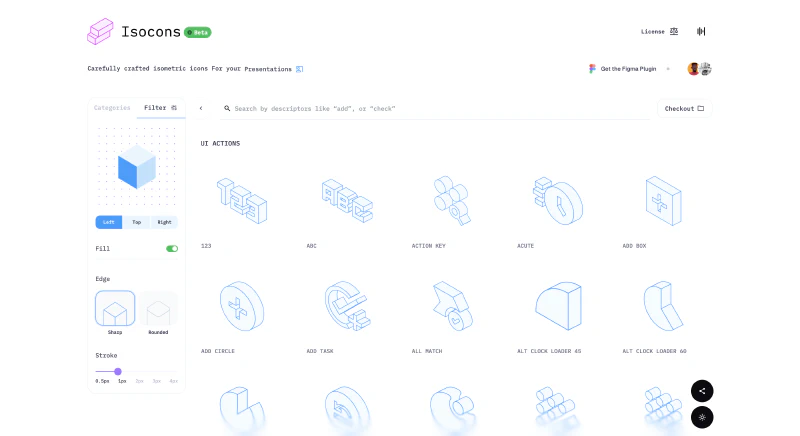Set the view direction to Top
Screen dimensions: 800x436
(137, 222)
